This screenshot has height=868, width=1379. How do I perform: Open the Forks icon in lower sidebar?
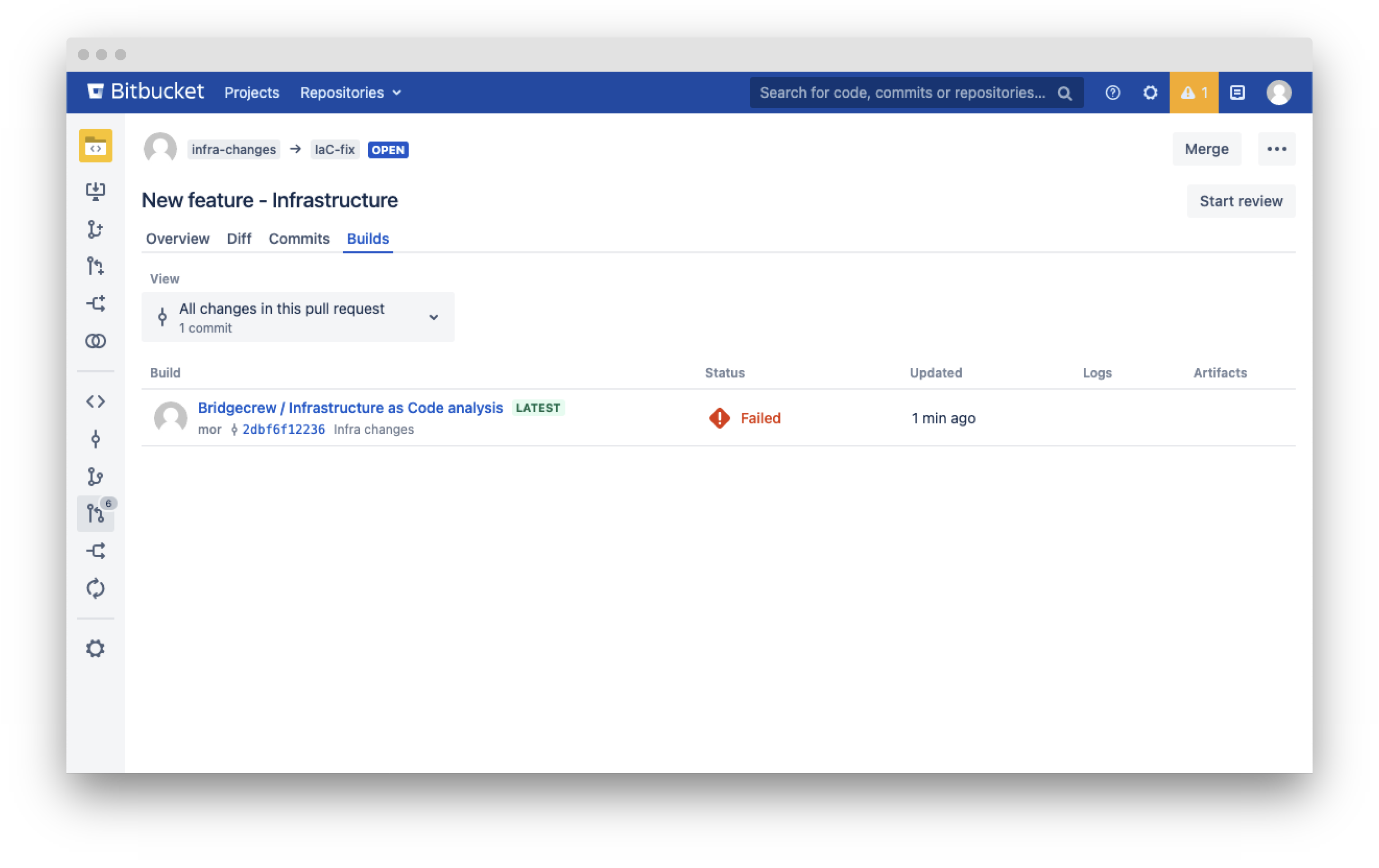(x=96, y=551)
